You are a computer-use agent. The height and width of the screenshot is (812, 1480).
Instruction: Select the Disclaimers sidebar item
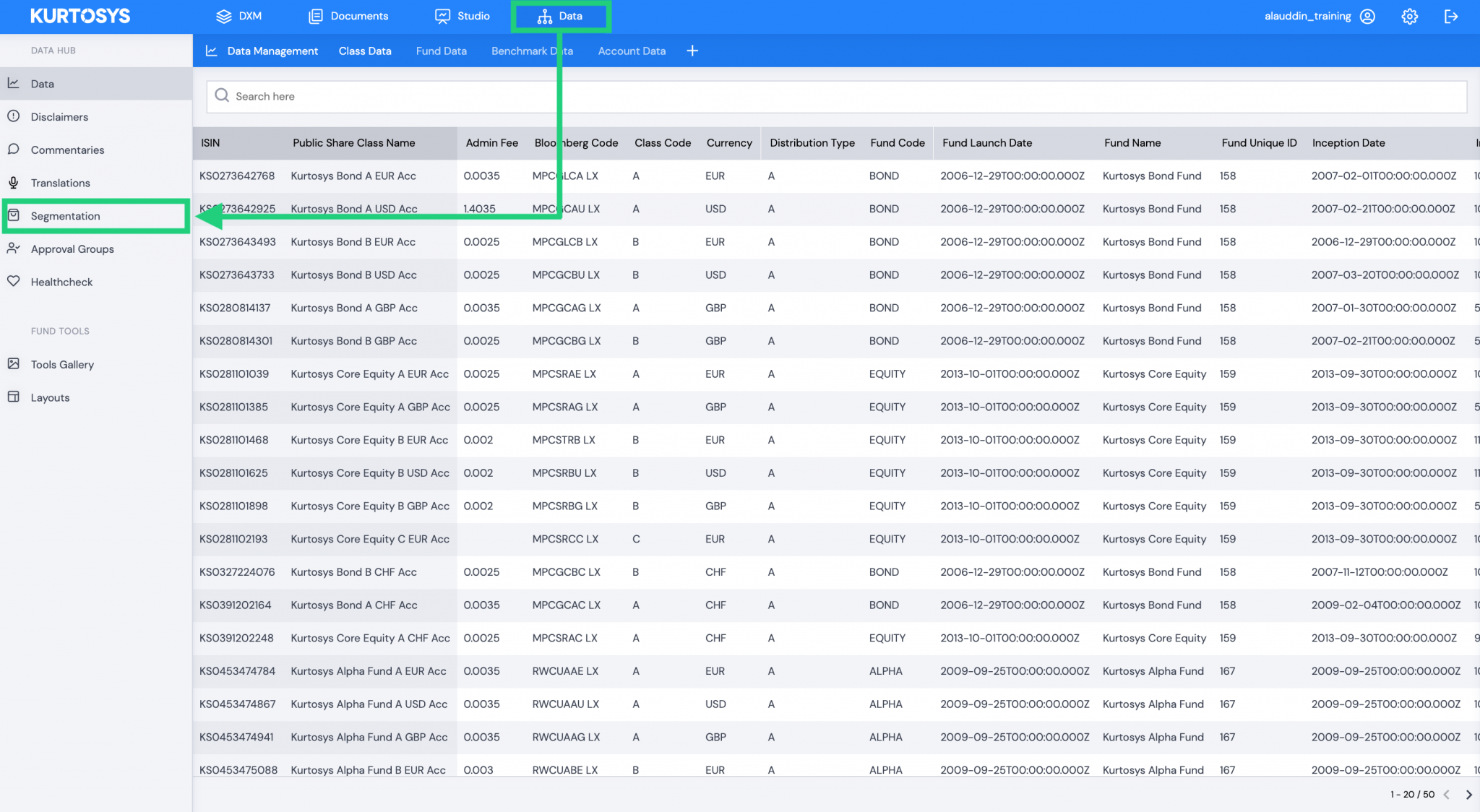point(59,116)
